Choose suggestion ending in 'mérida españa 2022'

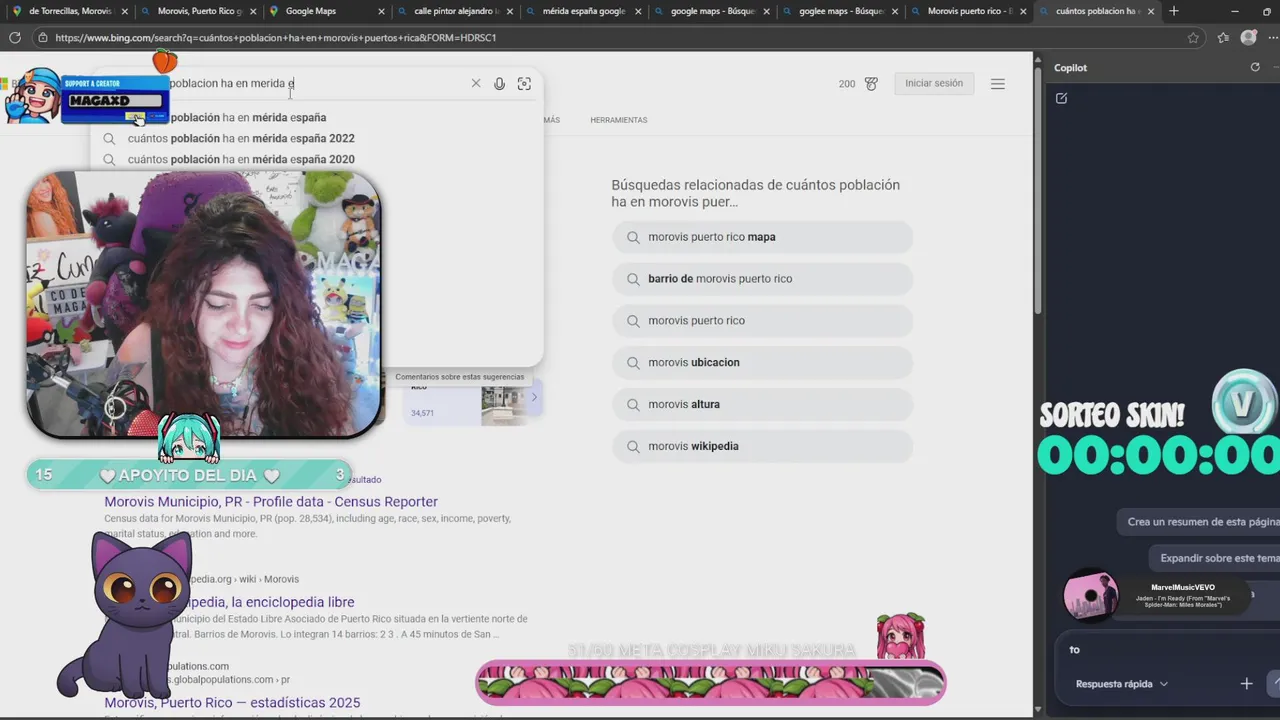pyautogui.click(x=317, y=138)
